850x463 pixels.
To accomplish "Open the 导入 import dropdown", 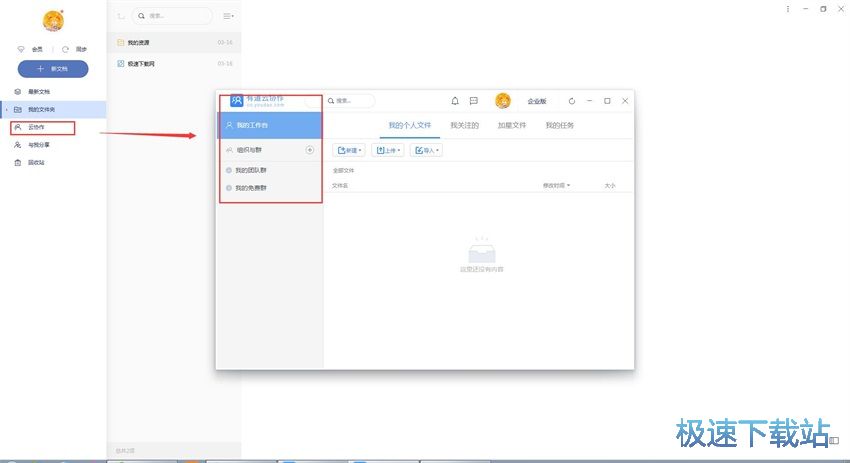I will click(x=427, y=150).
